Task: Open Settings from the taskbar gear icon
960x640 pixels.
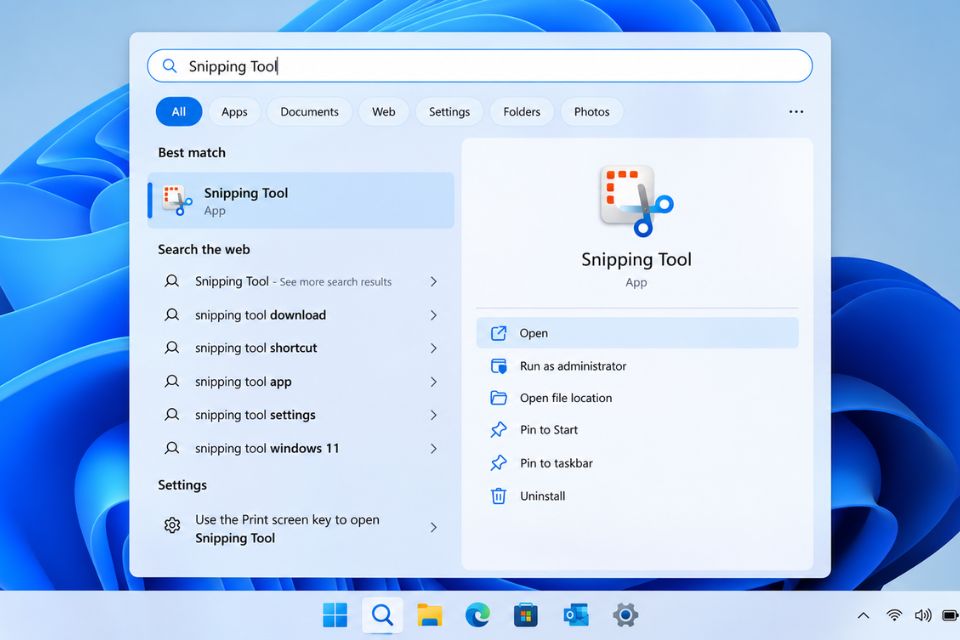Action: click(625, 615)
